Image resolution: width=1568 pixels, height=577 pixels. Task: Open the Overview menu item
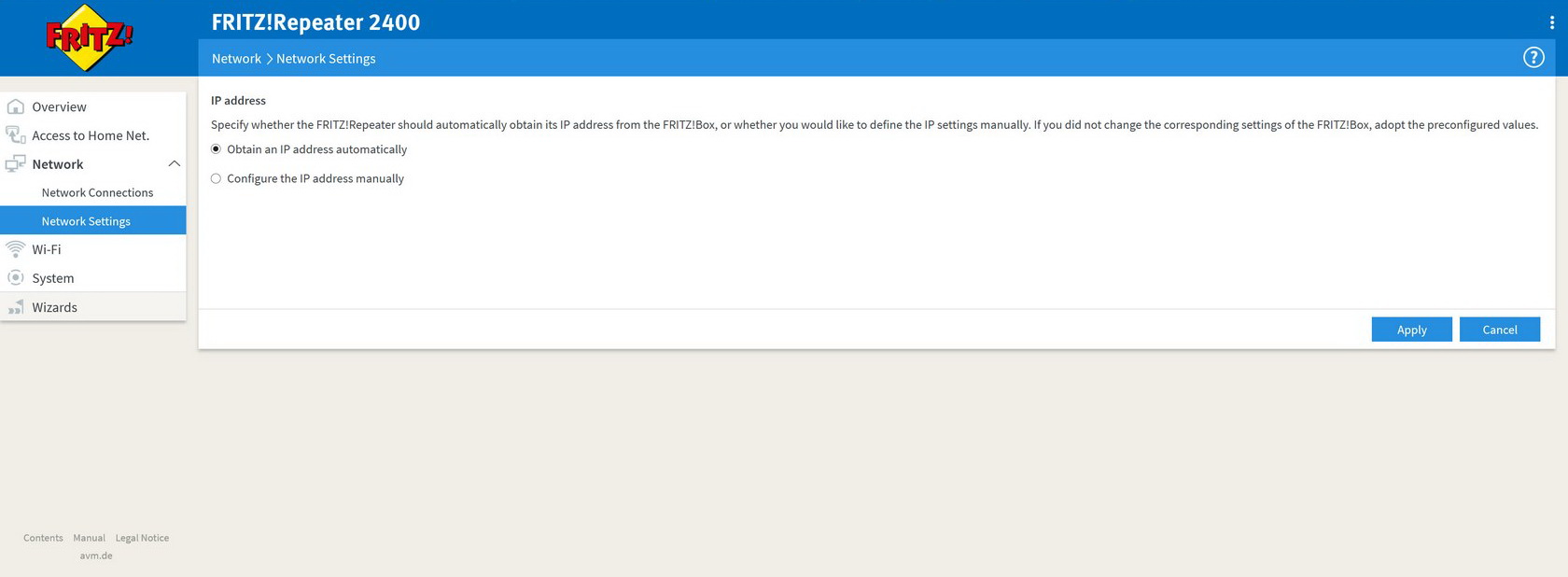tap(93, 106)
